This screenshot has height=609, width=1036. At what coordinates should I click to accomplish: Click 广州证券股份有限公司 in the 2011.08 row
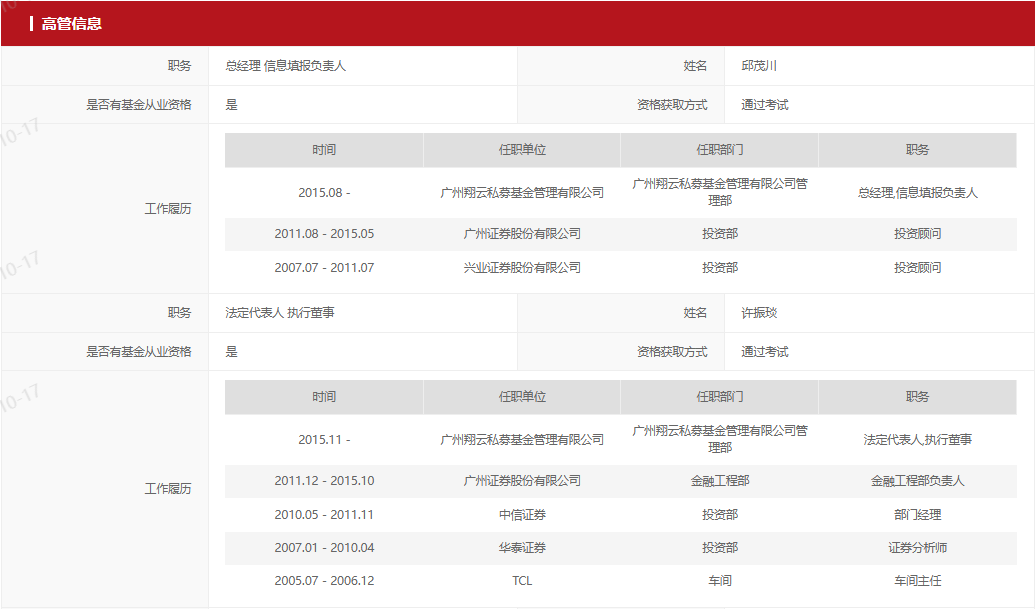pyautogui.click(x=522, y=234)
